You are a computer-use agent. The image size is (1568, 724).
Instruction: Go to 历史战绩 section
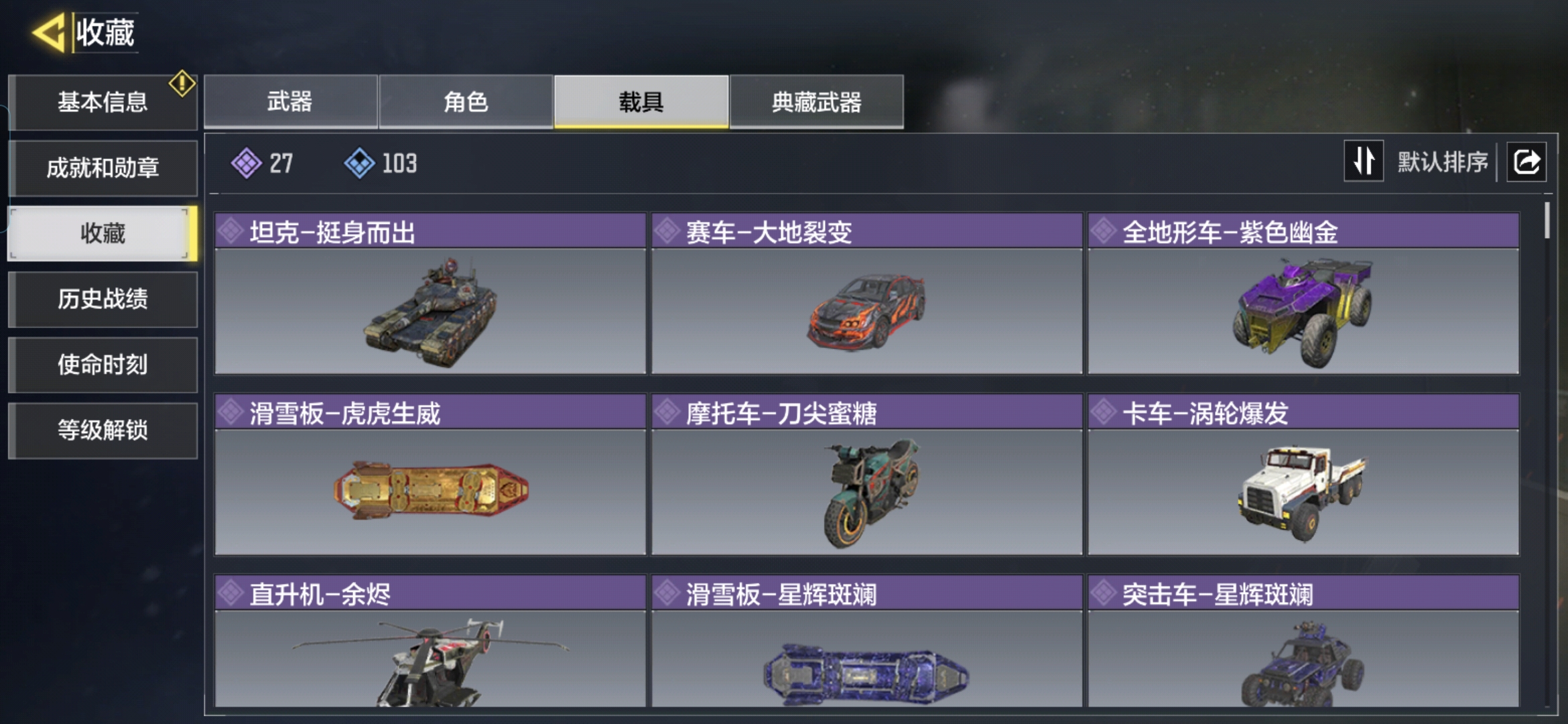click(x=103, y=299)
